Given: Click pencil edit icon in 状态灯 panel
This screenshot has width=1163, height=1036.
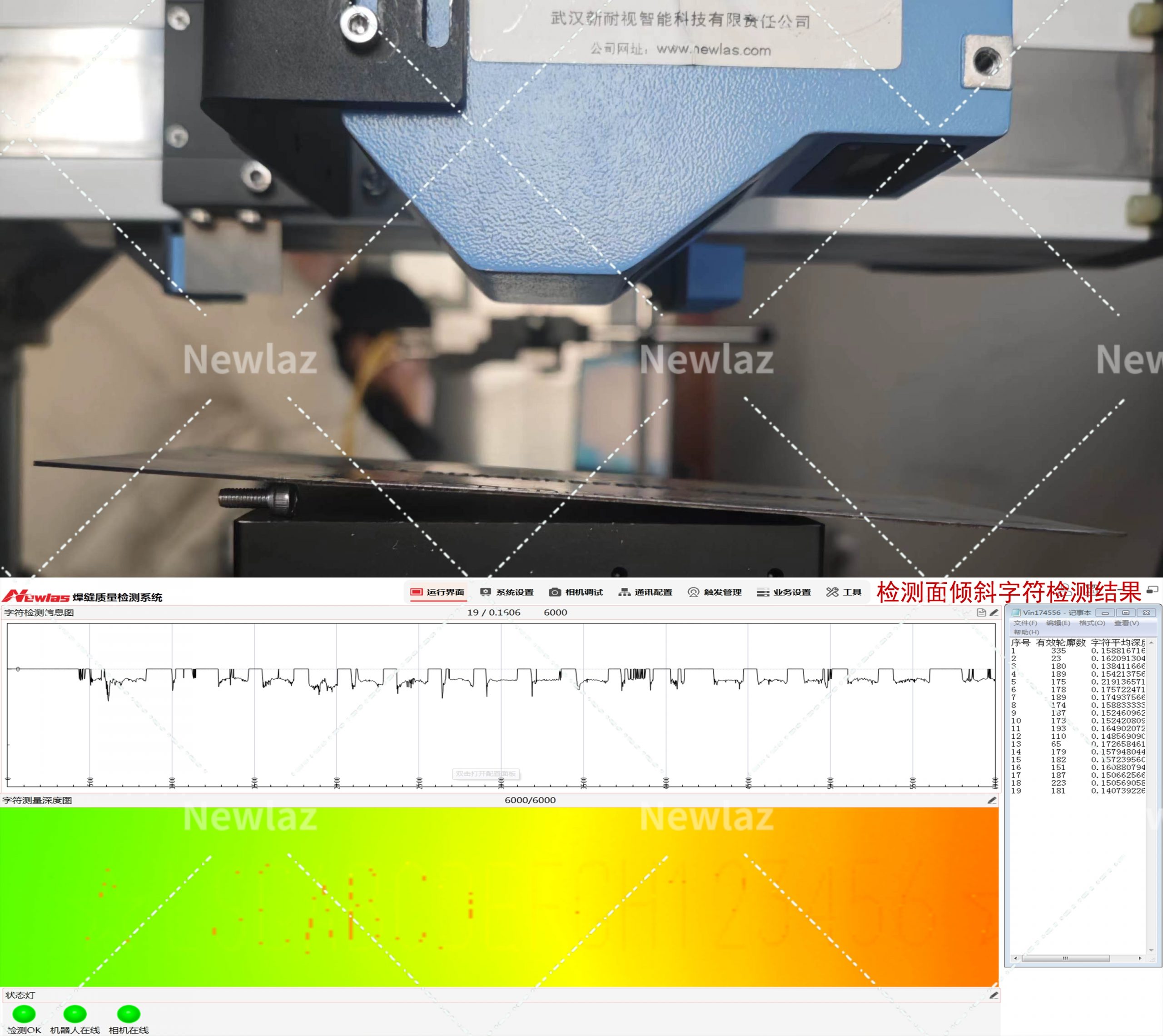Looking at the screenshot, I should (994, 995).
